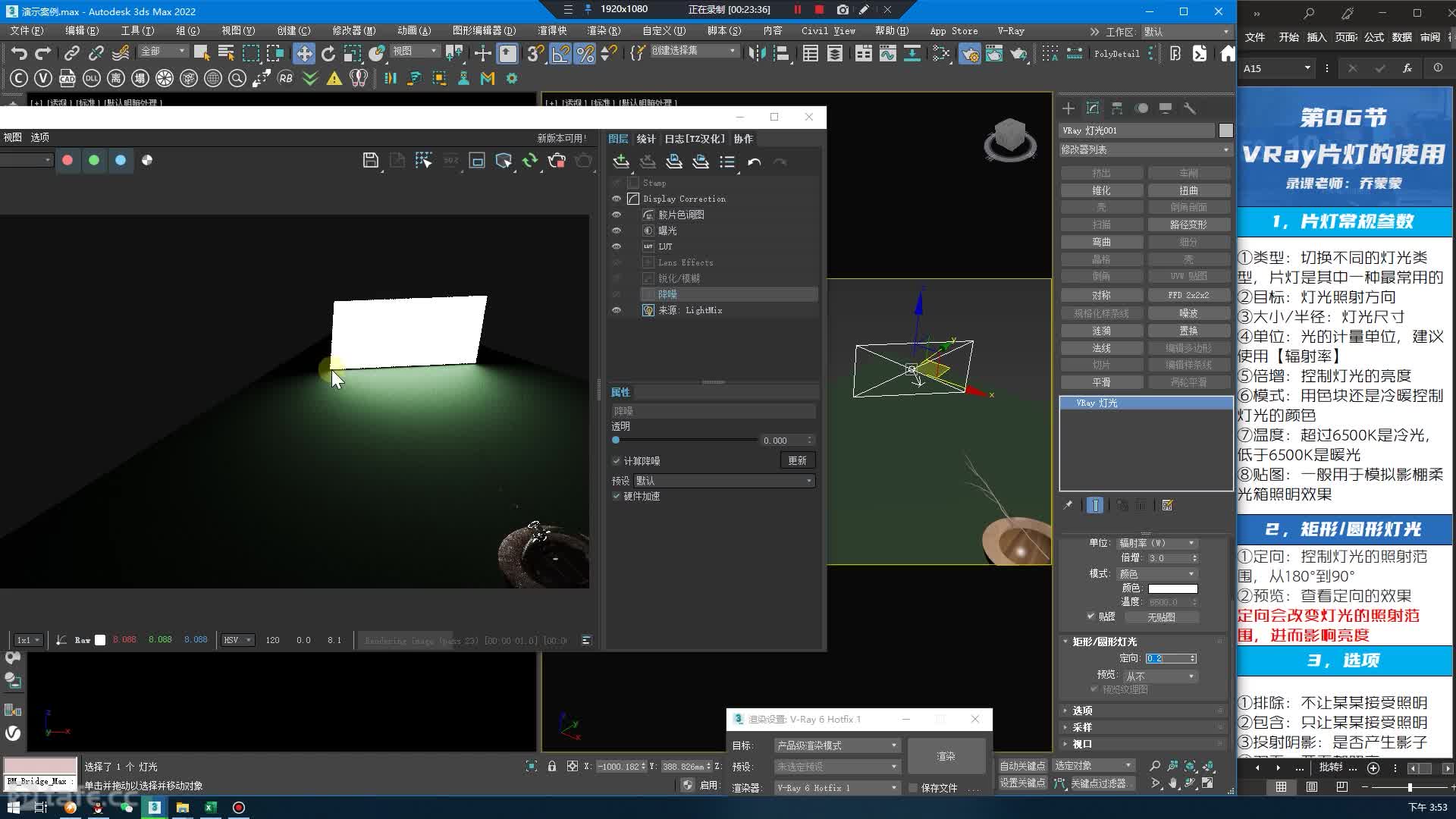Uncheck the 计算降噪 checkbox
This screenshot has width=1456, height=819.
tap(617, 461)
